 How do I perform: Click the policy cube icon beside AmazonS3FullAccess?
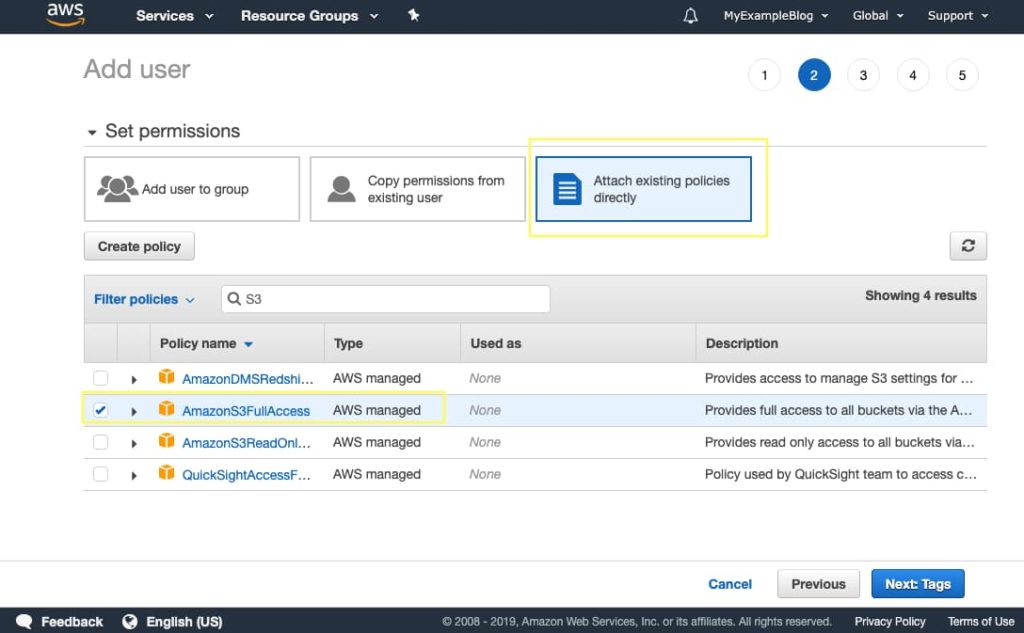point(166,410)
